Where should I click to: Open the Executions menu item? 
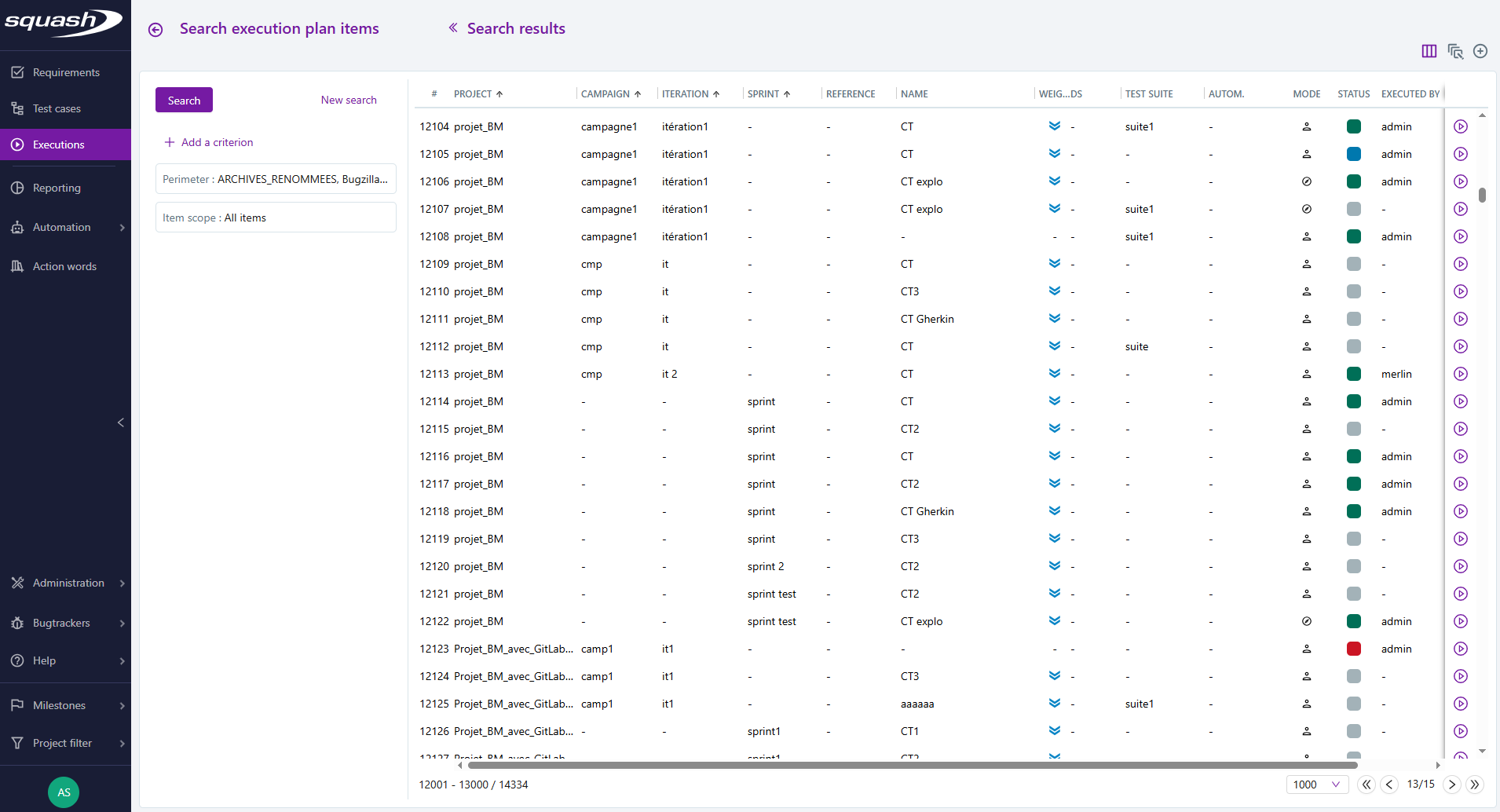(58, 144)
